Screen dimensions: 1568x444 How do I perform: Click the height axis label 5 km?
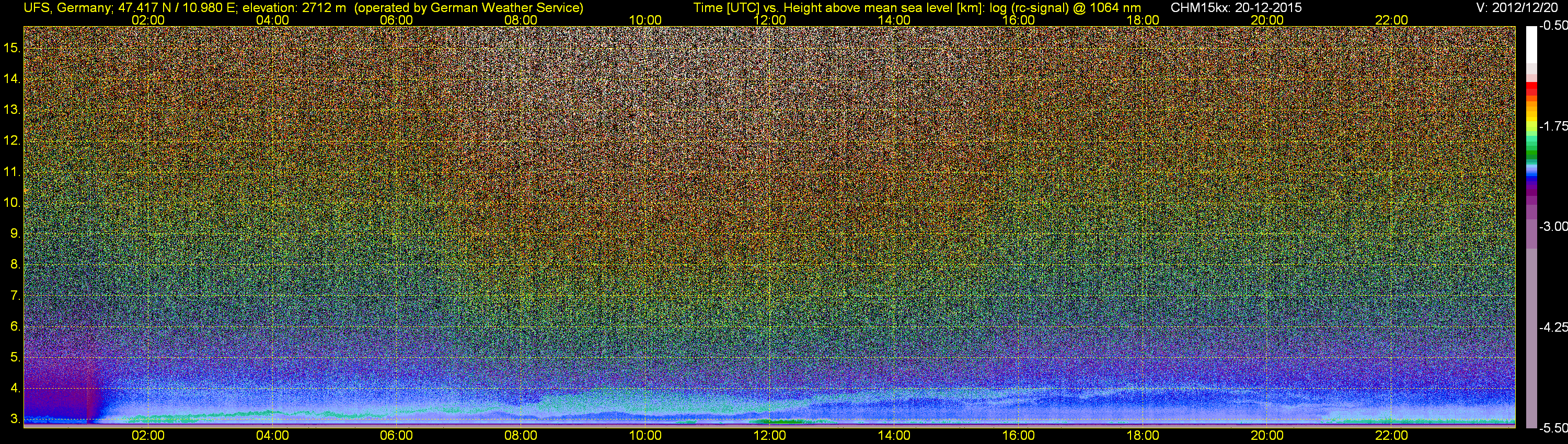(16, 358)
